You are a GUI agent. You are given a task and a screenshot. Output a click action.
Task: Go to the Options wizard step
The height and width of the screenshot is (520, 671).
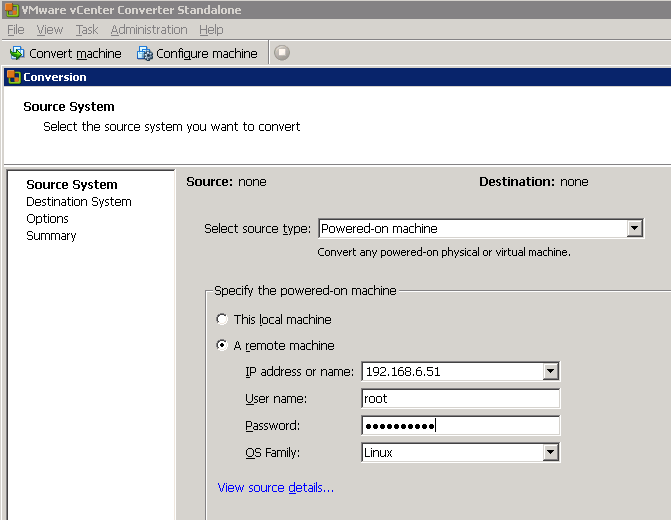coord(47,219)
